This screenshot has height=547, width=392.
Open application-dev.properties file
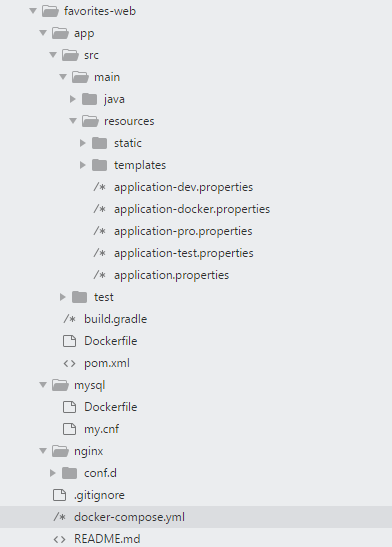click(x=183, y=187)
